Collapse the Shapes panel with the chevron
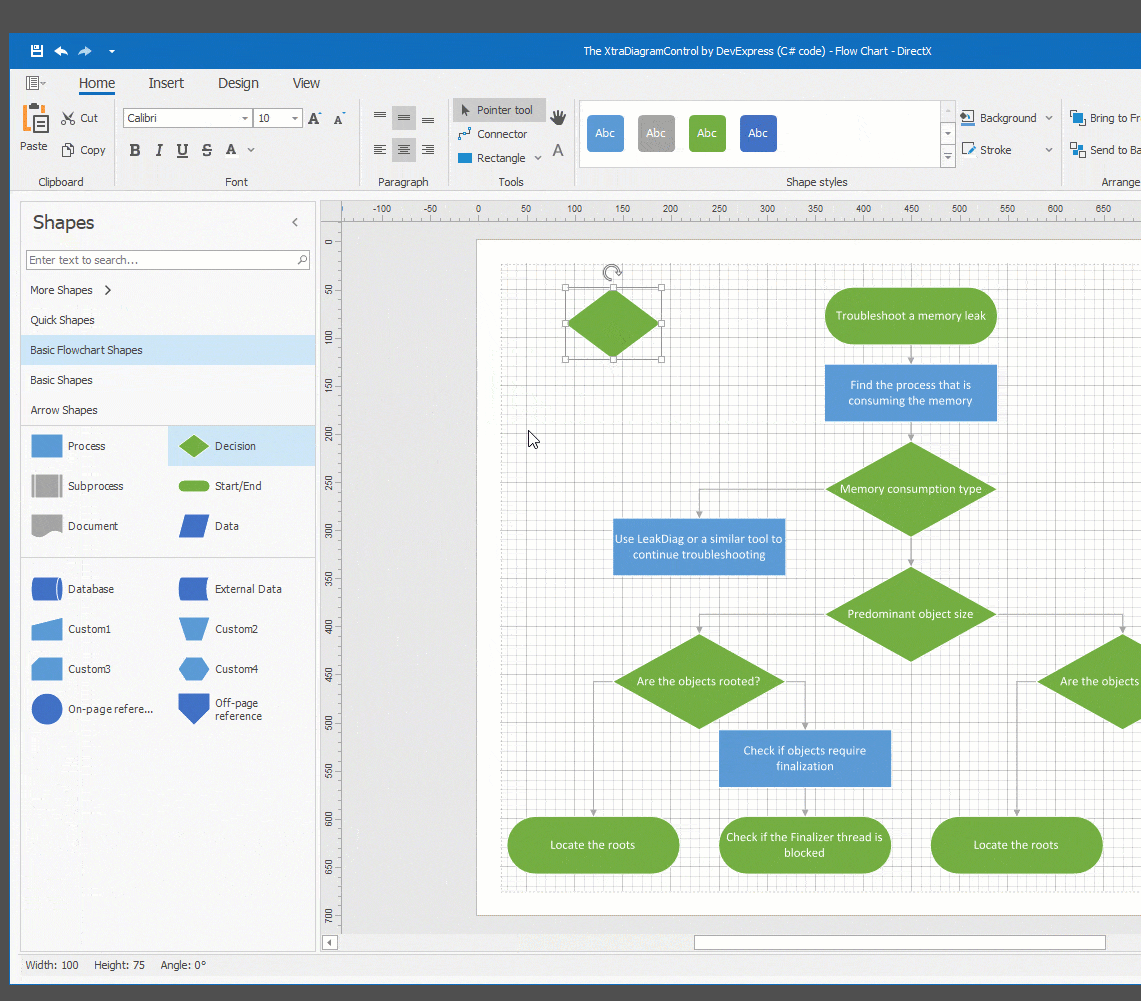Screen dimensions: 1141x1001 295,223
